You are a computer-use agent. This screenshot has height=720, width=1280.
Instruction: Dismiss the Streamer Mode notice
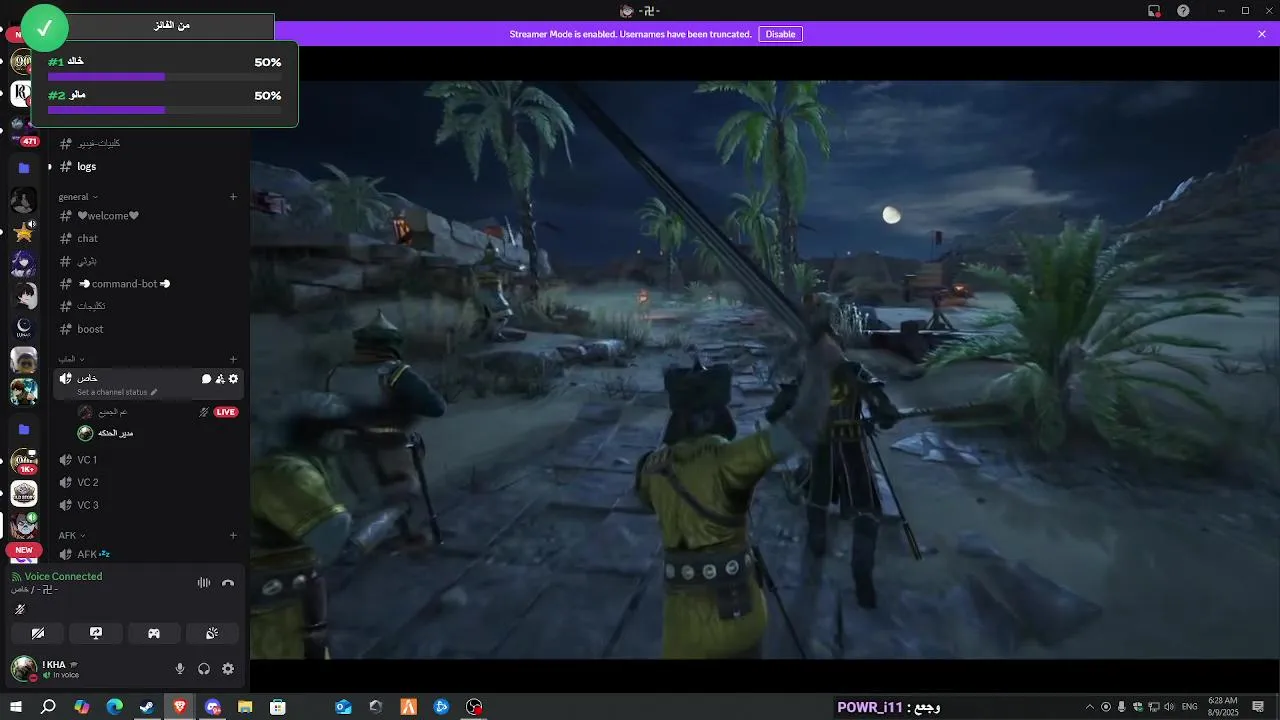pyautogui.click(x=1262, y=34)
